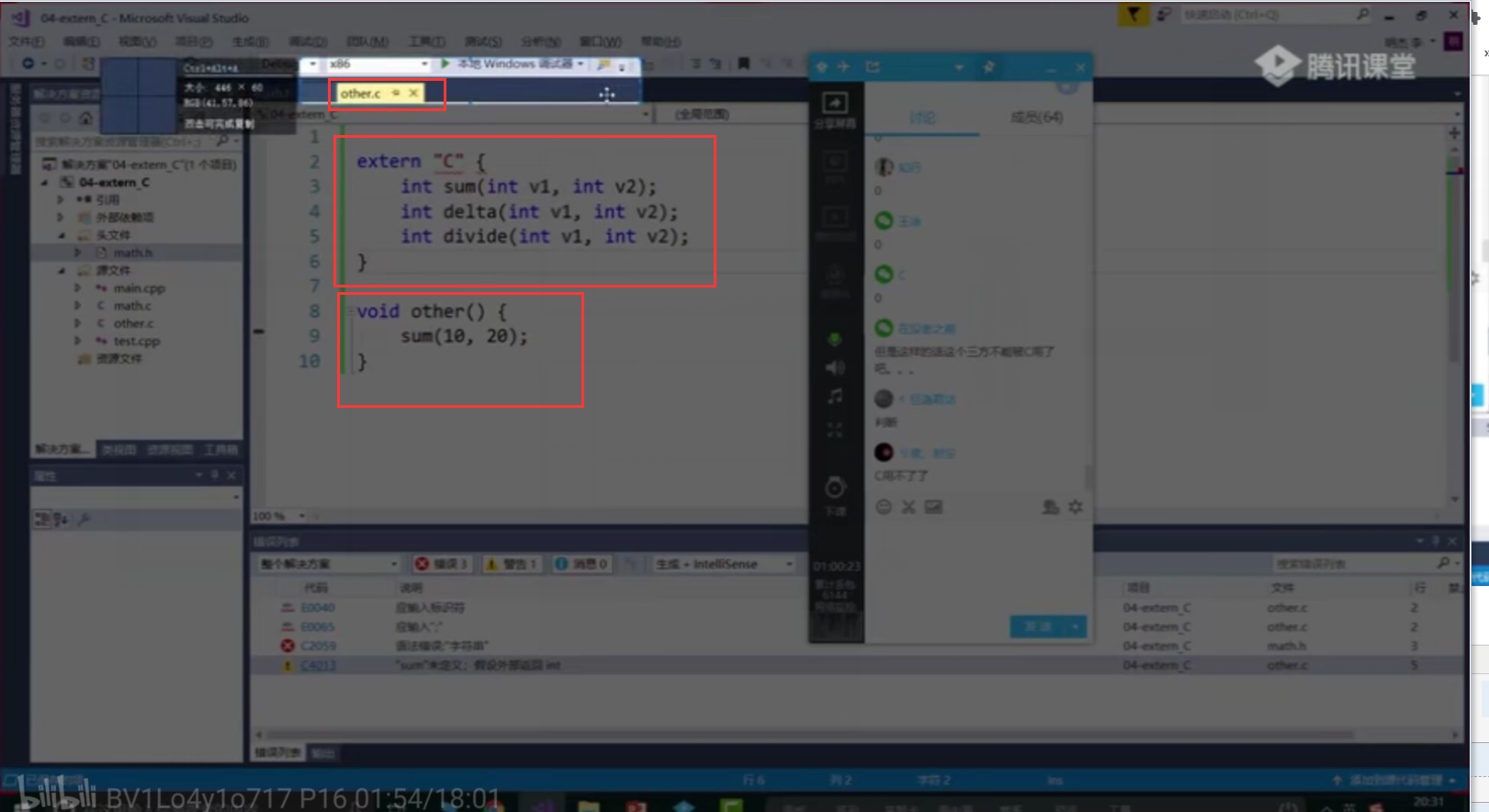
Task: Open the File (文件) menu
Action: coord(26,41)
